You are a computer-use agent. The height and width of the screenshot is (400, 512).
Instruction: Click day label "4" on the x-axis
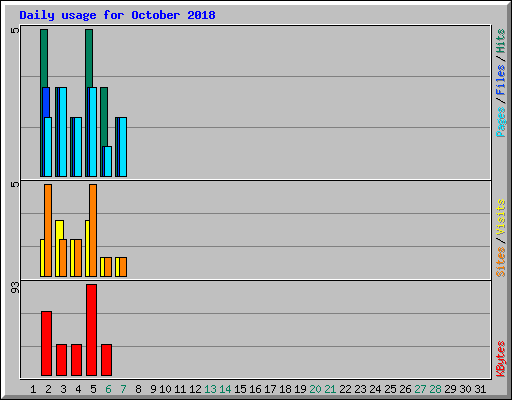tap(78, 389)
